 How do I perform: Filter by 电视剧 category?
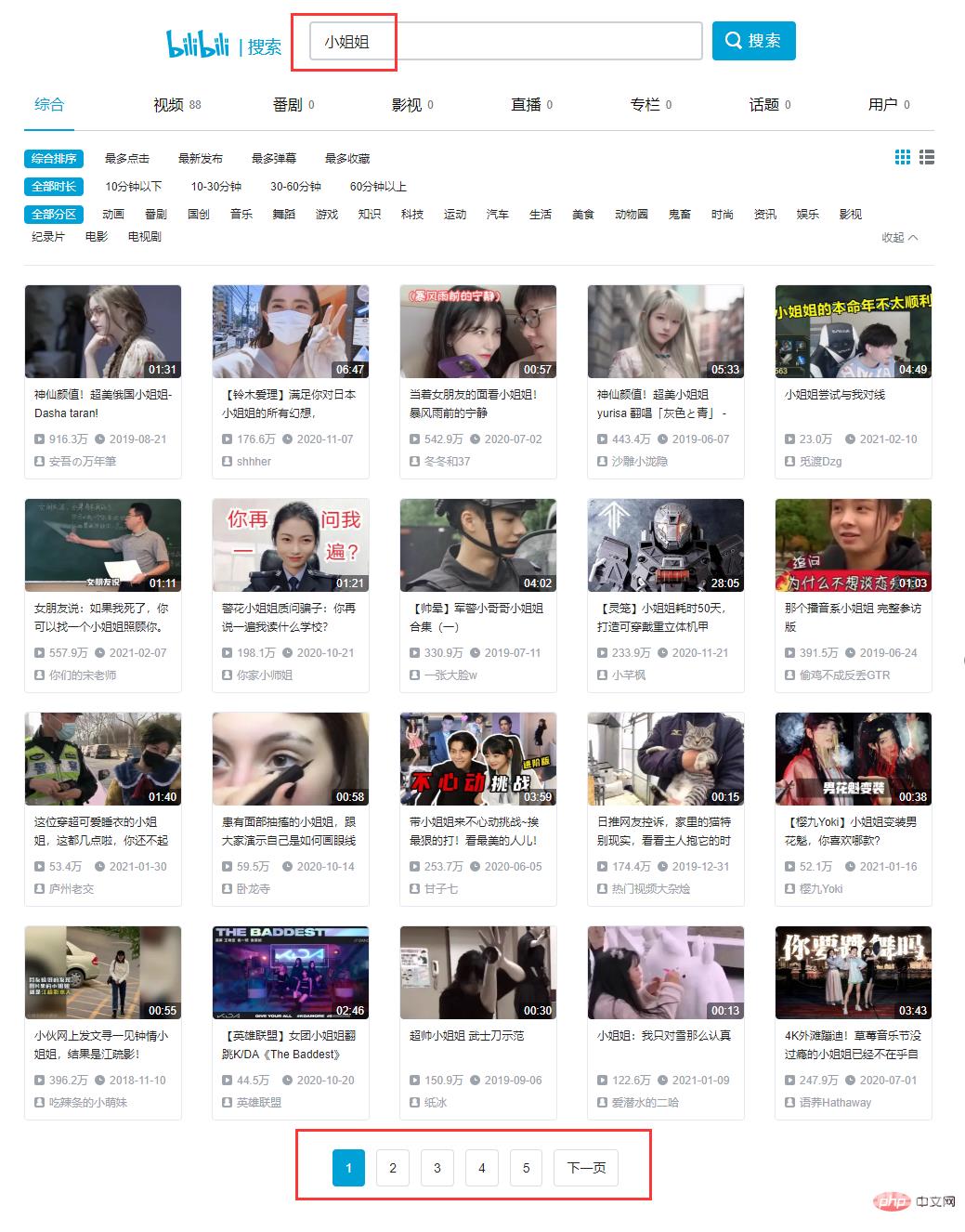pos(145,237)
